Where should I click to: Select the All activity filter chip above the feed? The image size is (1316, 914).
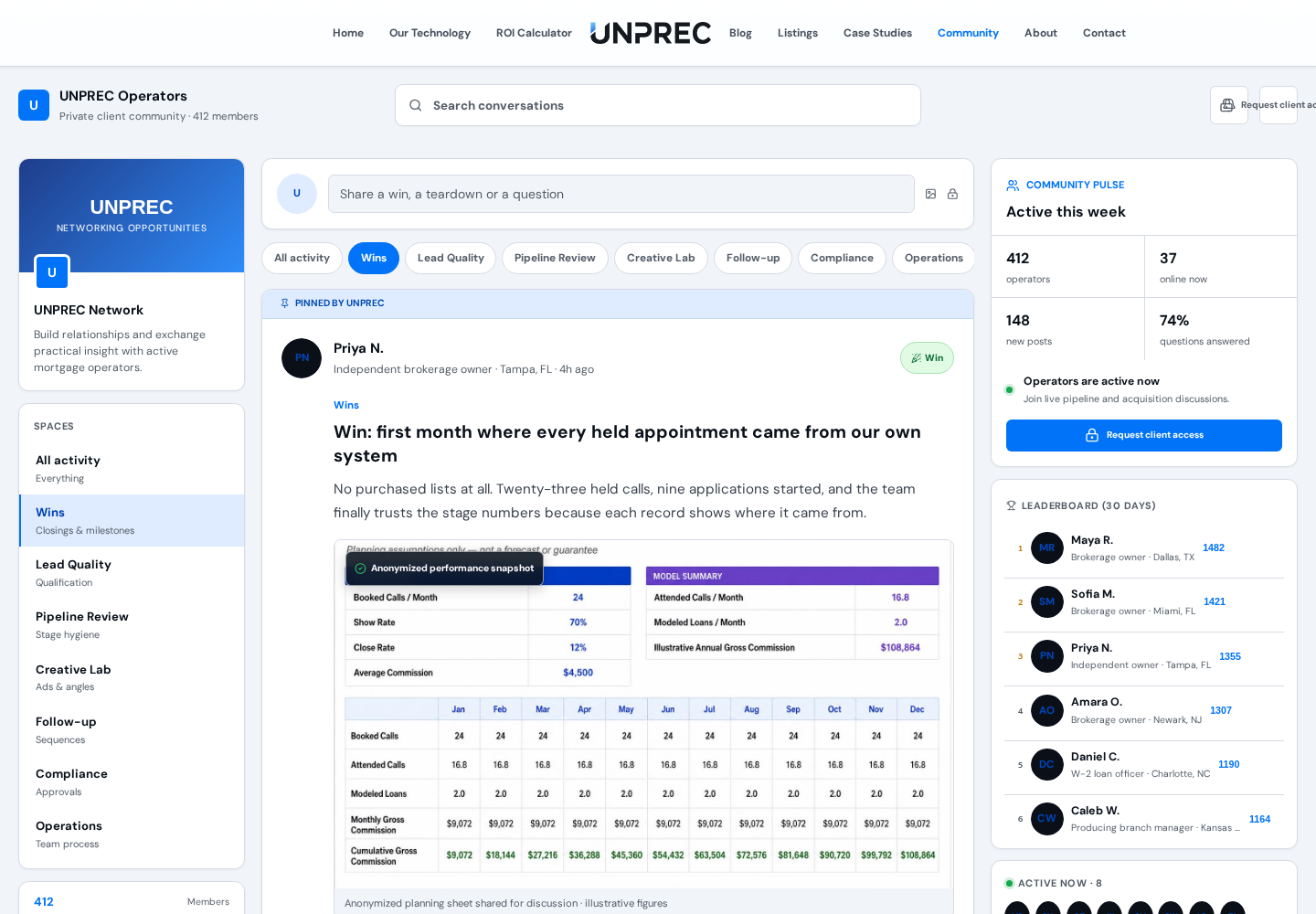coord(302,259)
